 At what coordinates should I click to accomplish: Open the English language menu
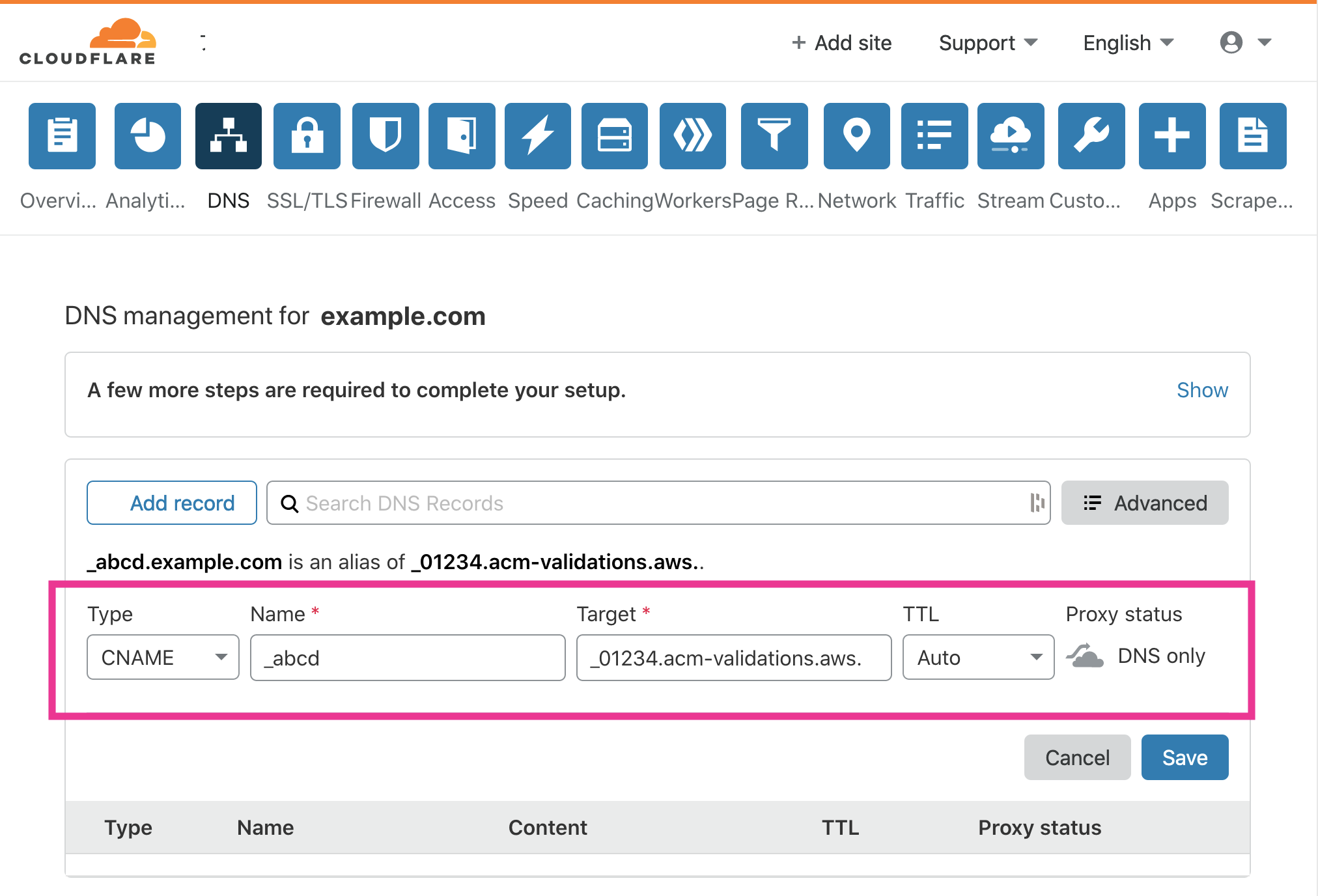coord(1128,43)
